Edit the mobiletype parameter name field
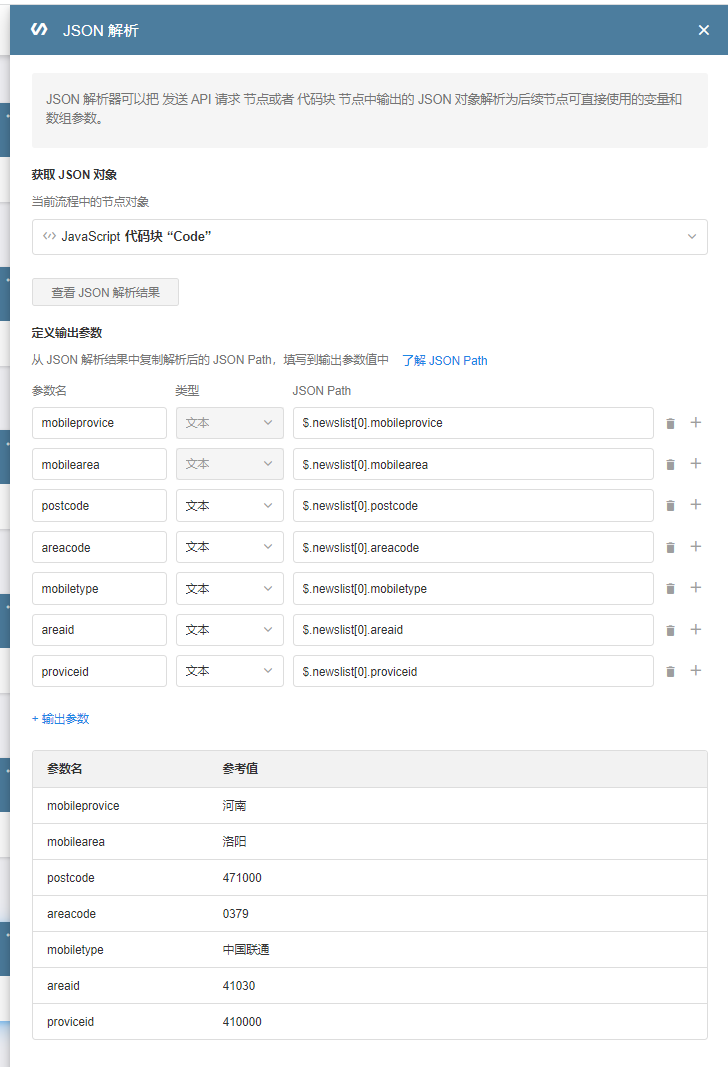This screenshot has height=1067, width=728. pos(99,589)
